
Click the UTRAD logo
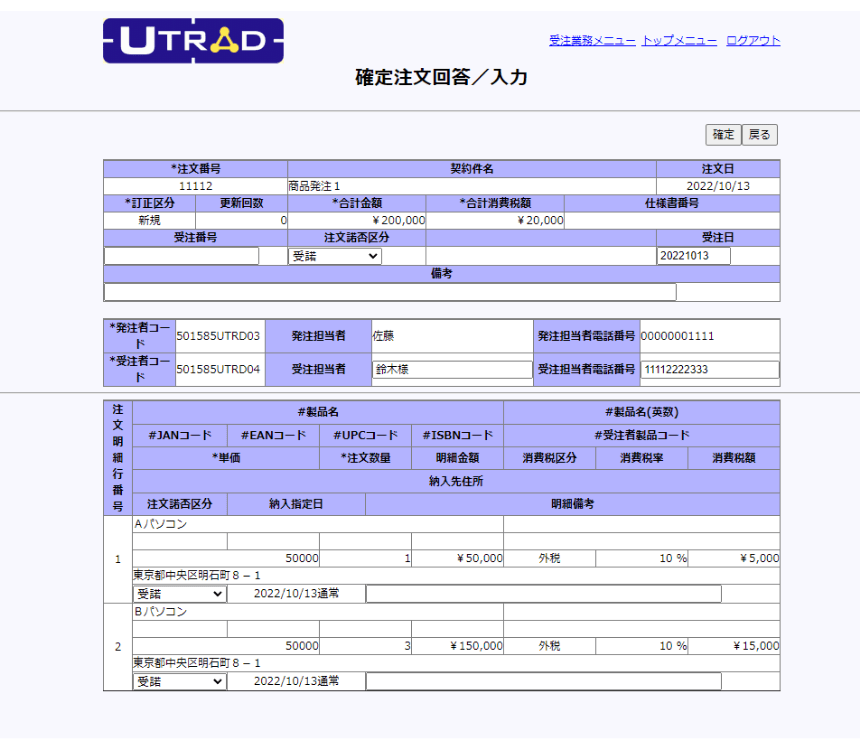193,41
